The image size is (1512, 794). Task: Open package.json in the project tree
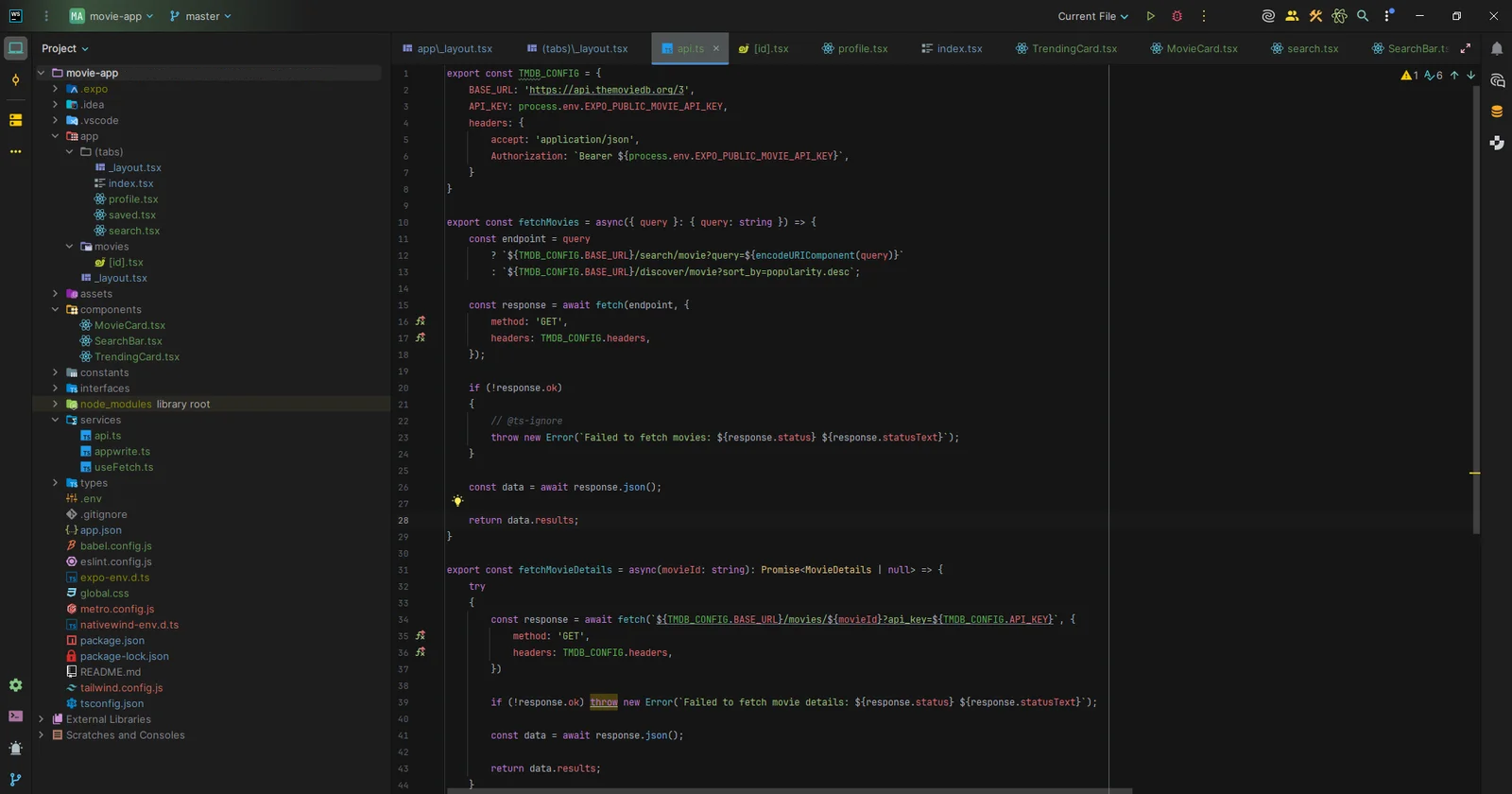[x=112, y=640]
